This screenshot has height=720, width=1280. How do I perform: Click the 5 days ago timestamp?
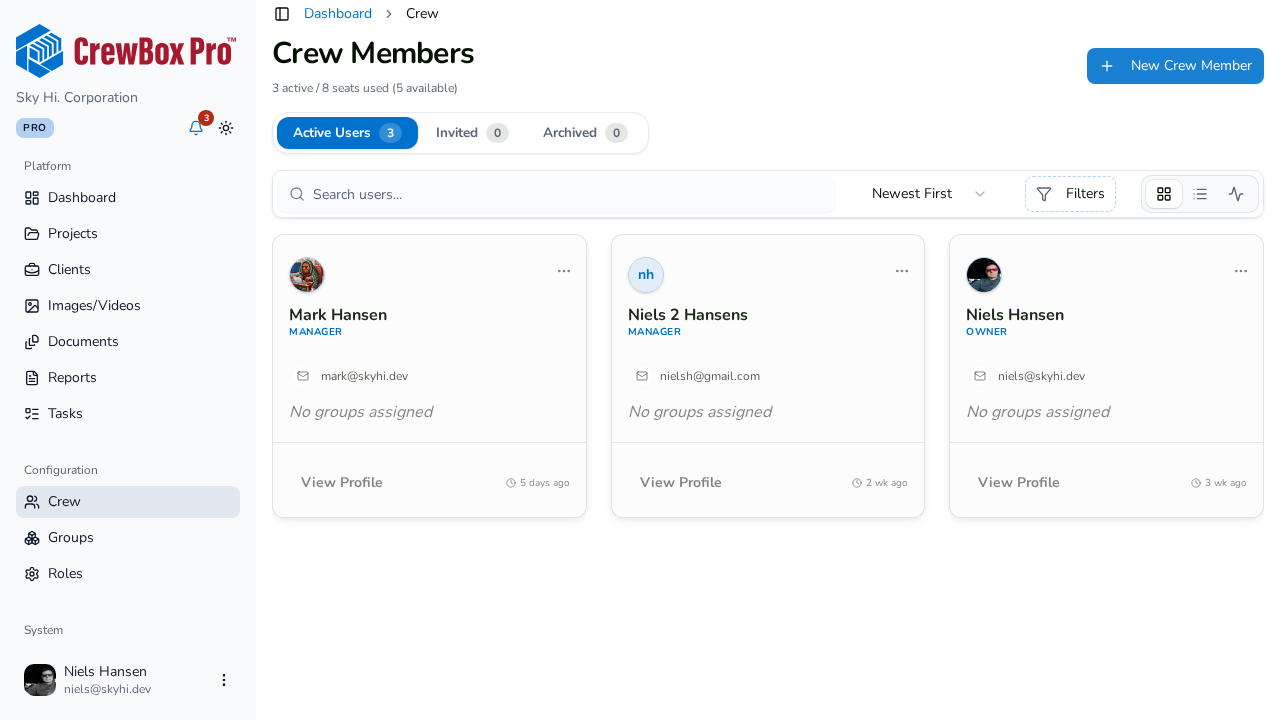pos(538,483)
